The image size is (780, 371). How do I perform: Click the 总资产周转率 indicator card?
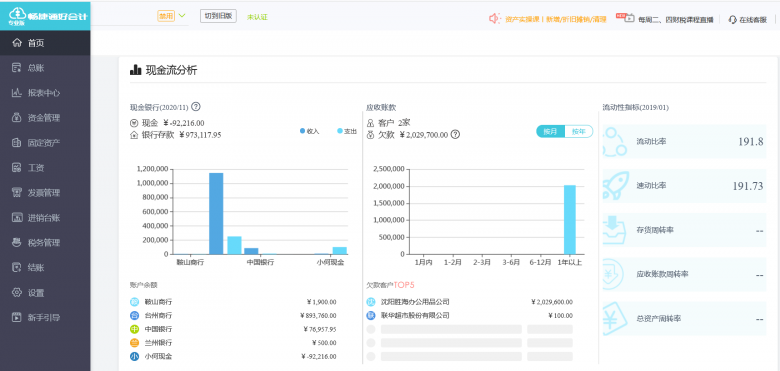pyautogui.click(x=684, y=318)
